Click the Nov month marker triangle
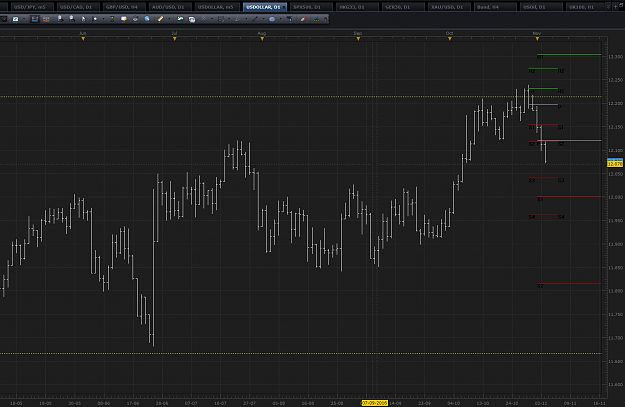 pos(537,39)
